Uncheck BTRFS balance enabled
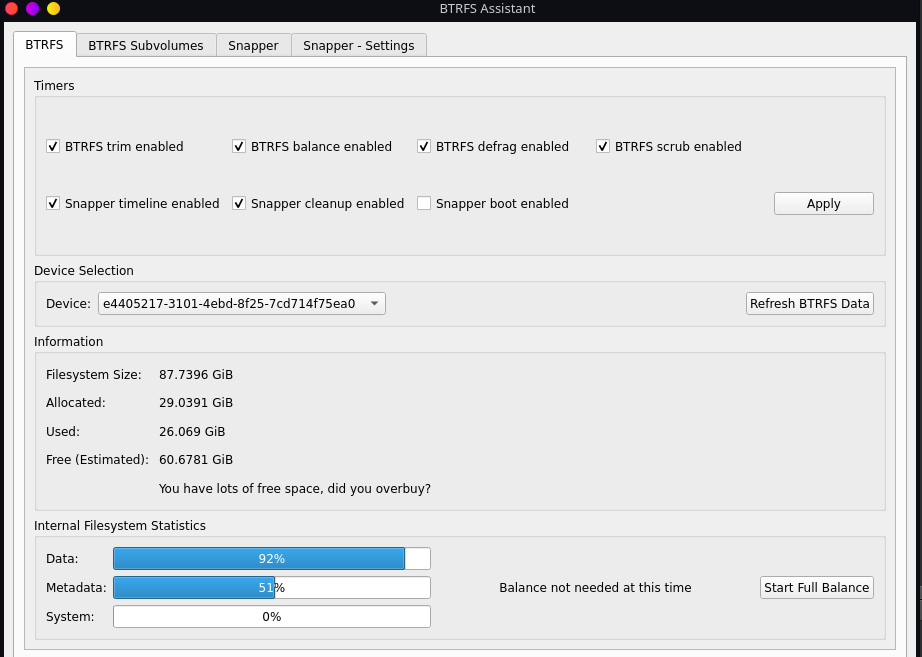Viewport: 922px width, 657px height. tap(239, 146)
